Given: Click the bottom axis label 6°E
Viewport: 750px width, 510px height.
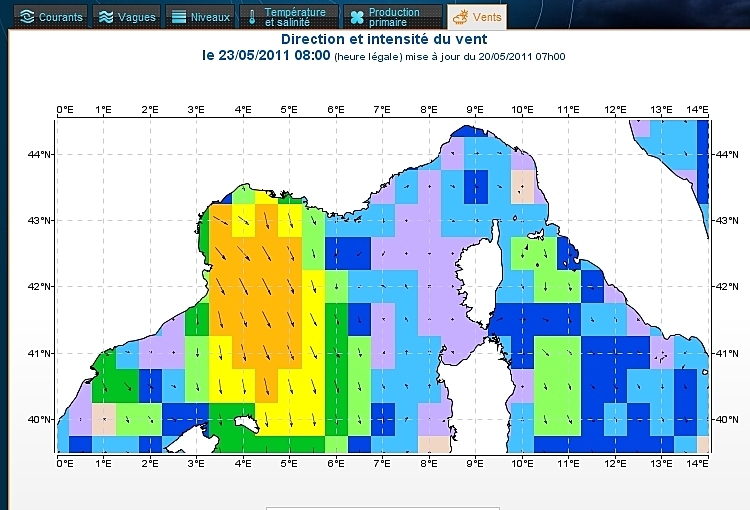Looking at the screenshot, I should point(336,463).
